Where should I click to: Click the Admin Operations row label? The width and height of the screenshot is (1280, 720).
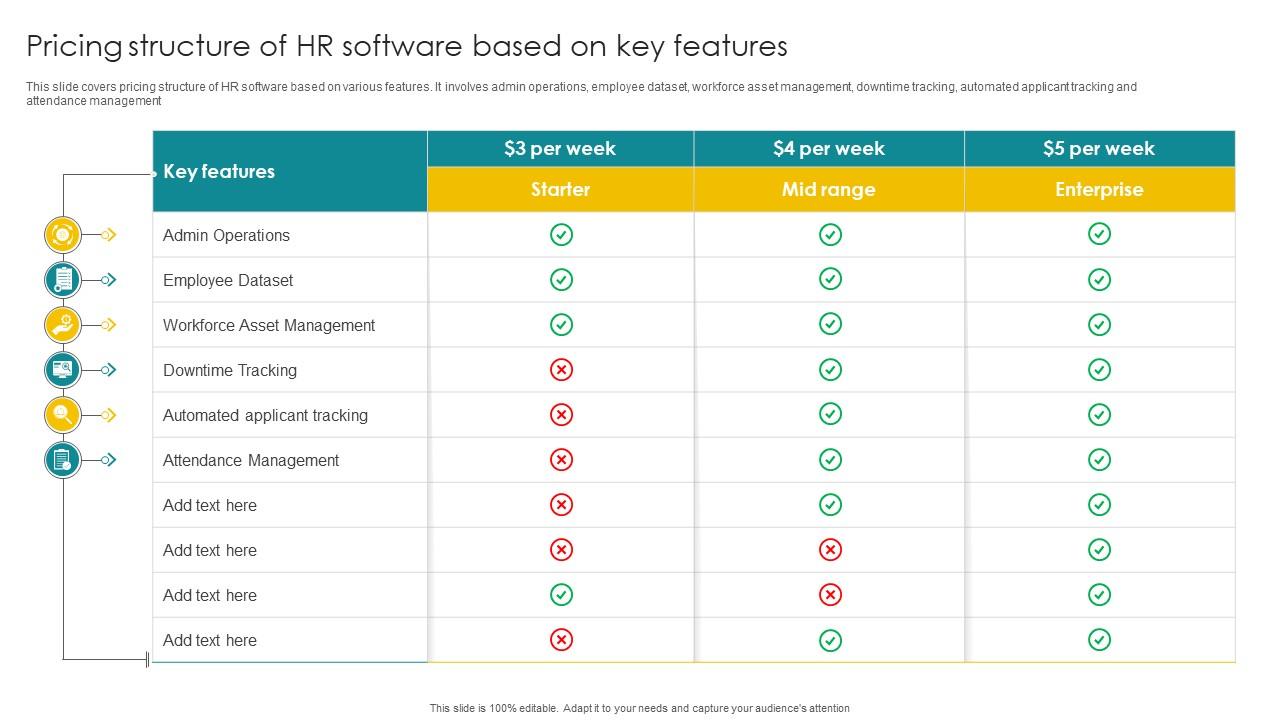click(x=226, y=236)
